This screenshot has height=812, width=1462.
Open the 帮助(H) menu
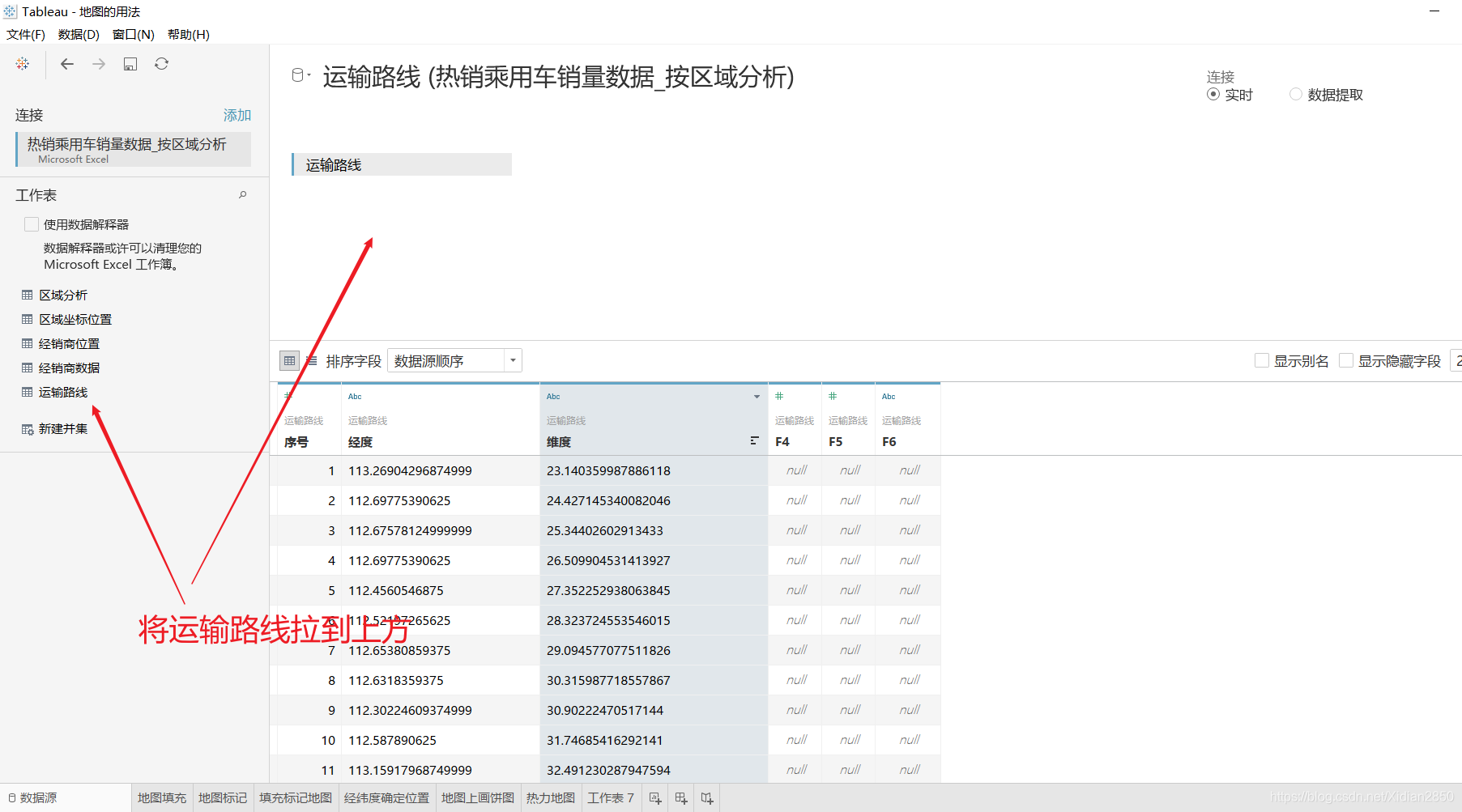click(x=189, y=34)
